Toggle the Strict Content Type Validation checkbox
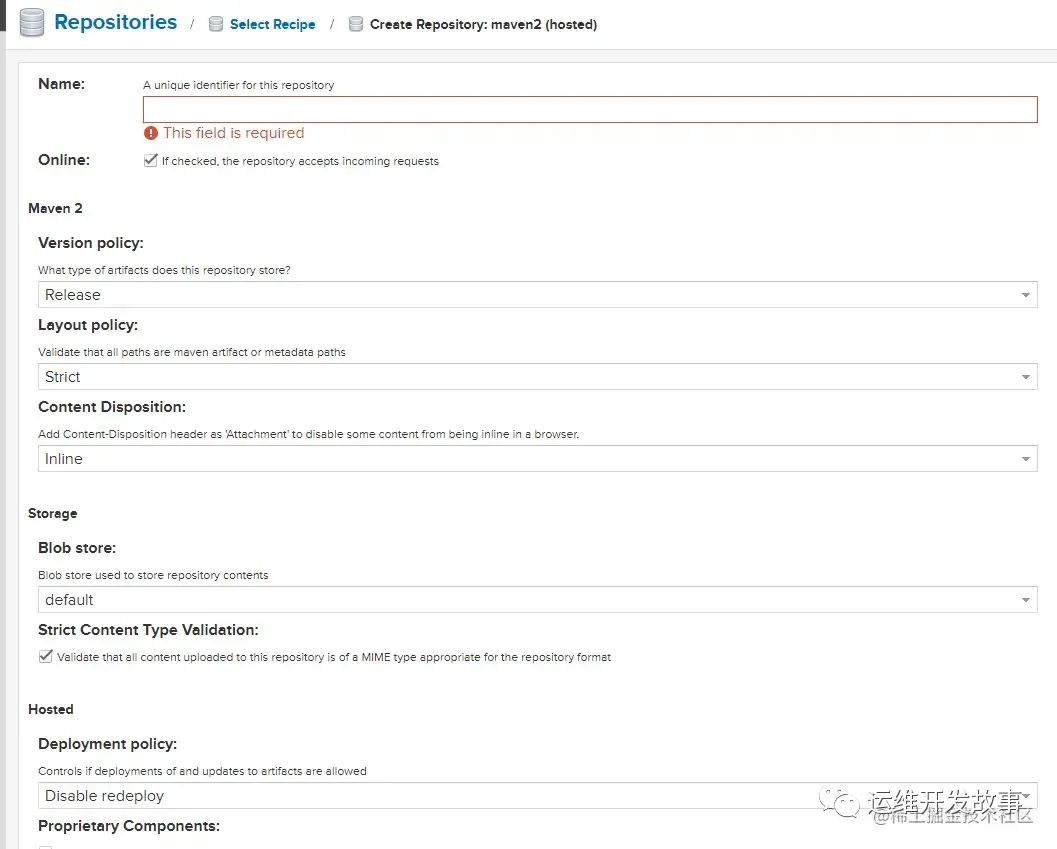Image resolution: width=1057 pixels, height=849 pixels. pyautogui.click(x=46, y=657)
